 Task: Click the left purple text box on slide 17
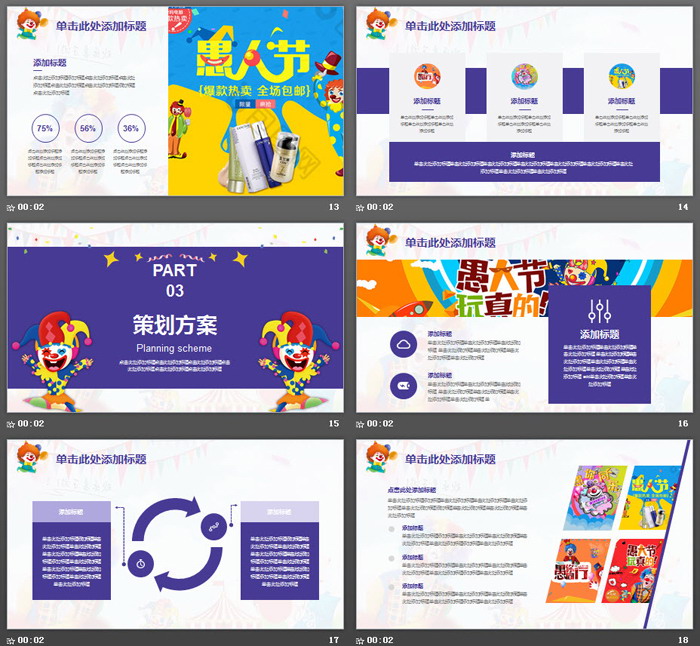click(71, 551)
